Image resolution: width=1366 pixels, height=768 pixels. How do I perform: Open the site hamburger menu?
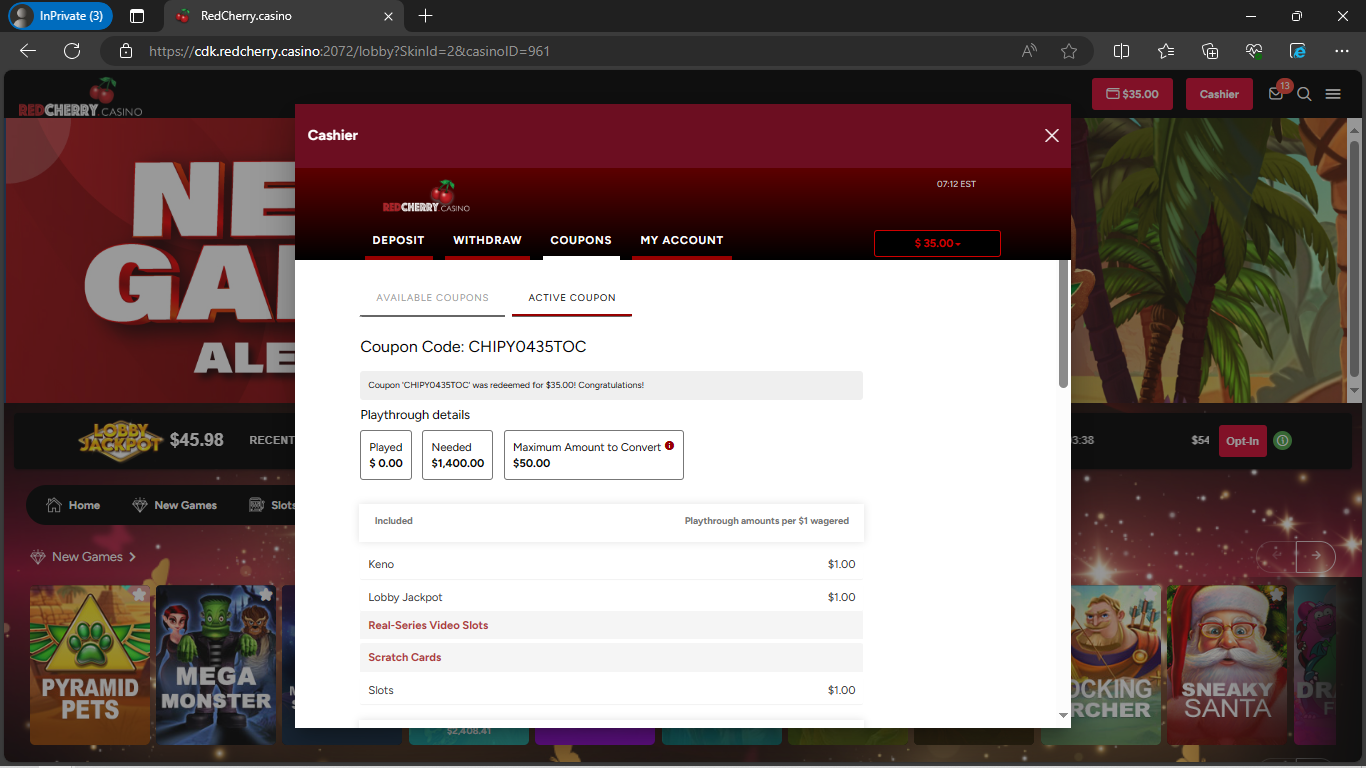1333,93
